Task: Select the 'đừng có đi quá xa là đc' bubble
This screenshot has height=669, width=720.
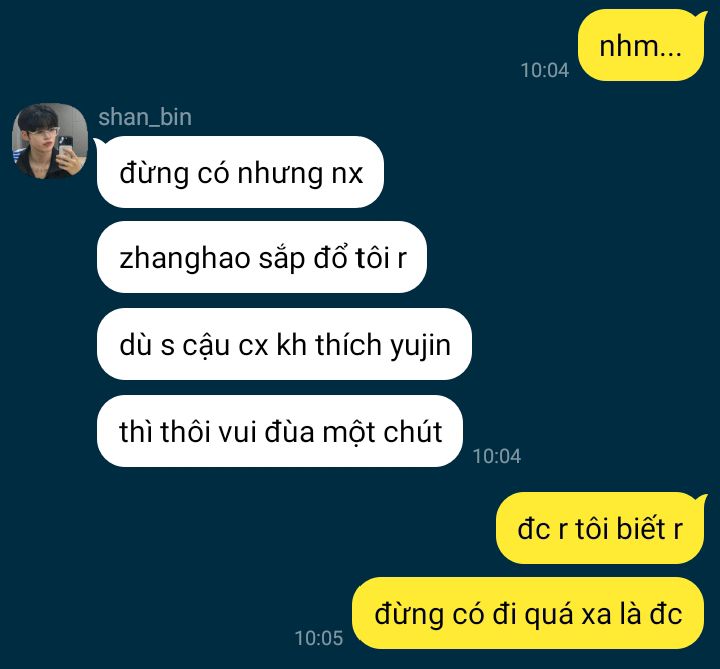Action: click(x=528, y=613)
